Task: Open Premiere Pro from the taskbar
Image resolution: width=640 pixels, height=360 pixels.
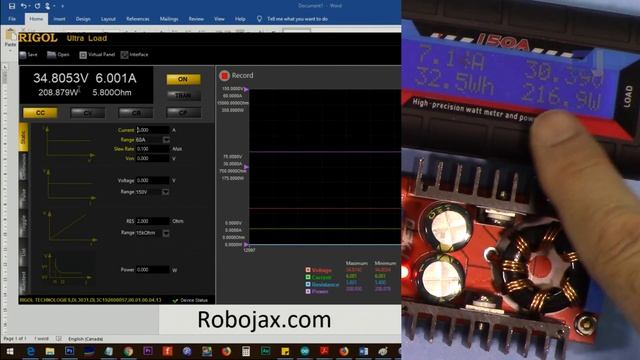Action: 148,351
